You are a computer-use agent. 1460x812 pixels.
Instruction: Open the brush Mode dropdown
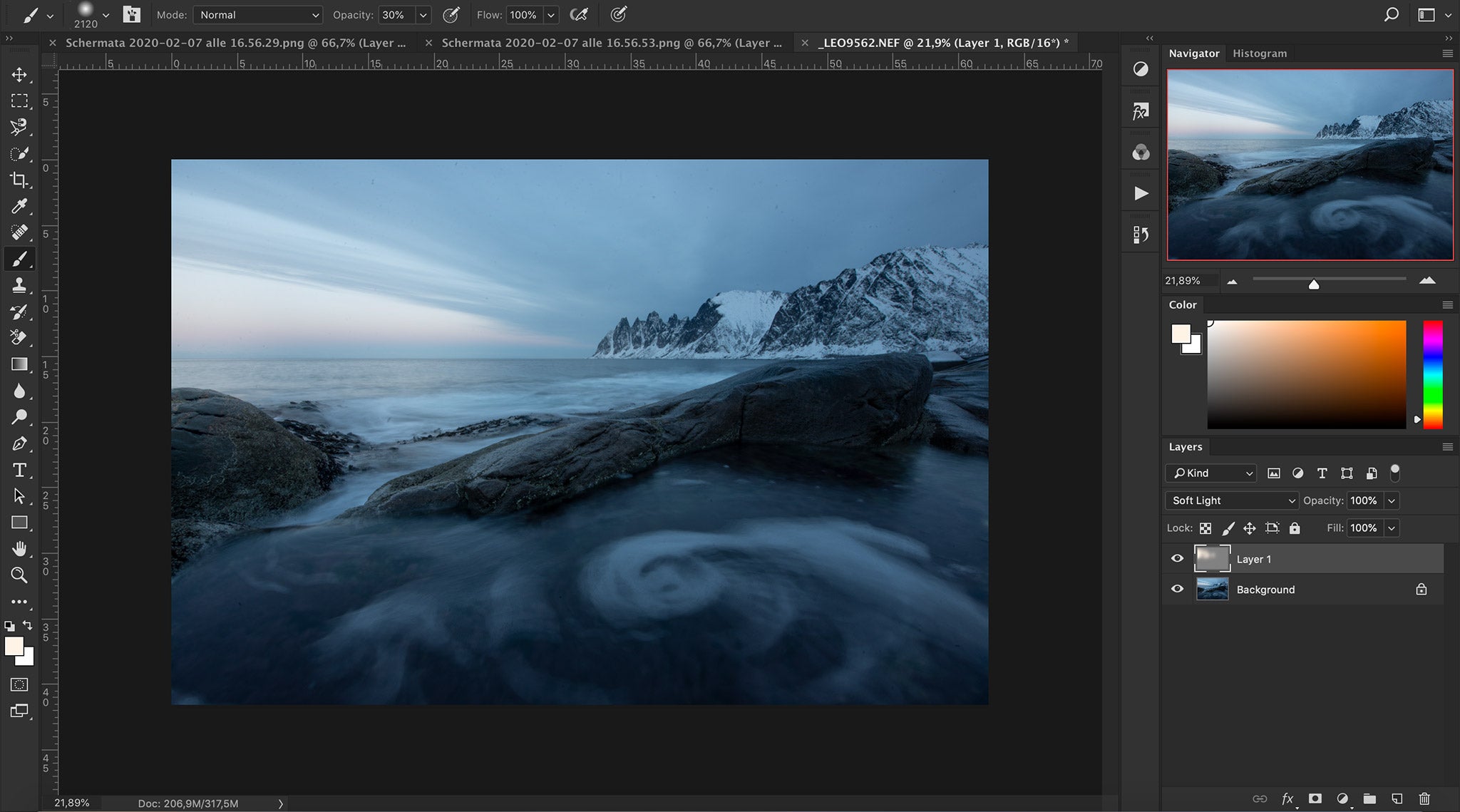point(258,14)
